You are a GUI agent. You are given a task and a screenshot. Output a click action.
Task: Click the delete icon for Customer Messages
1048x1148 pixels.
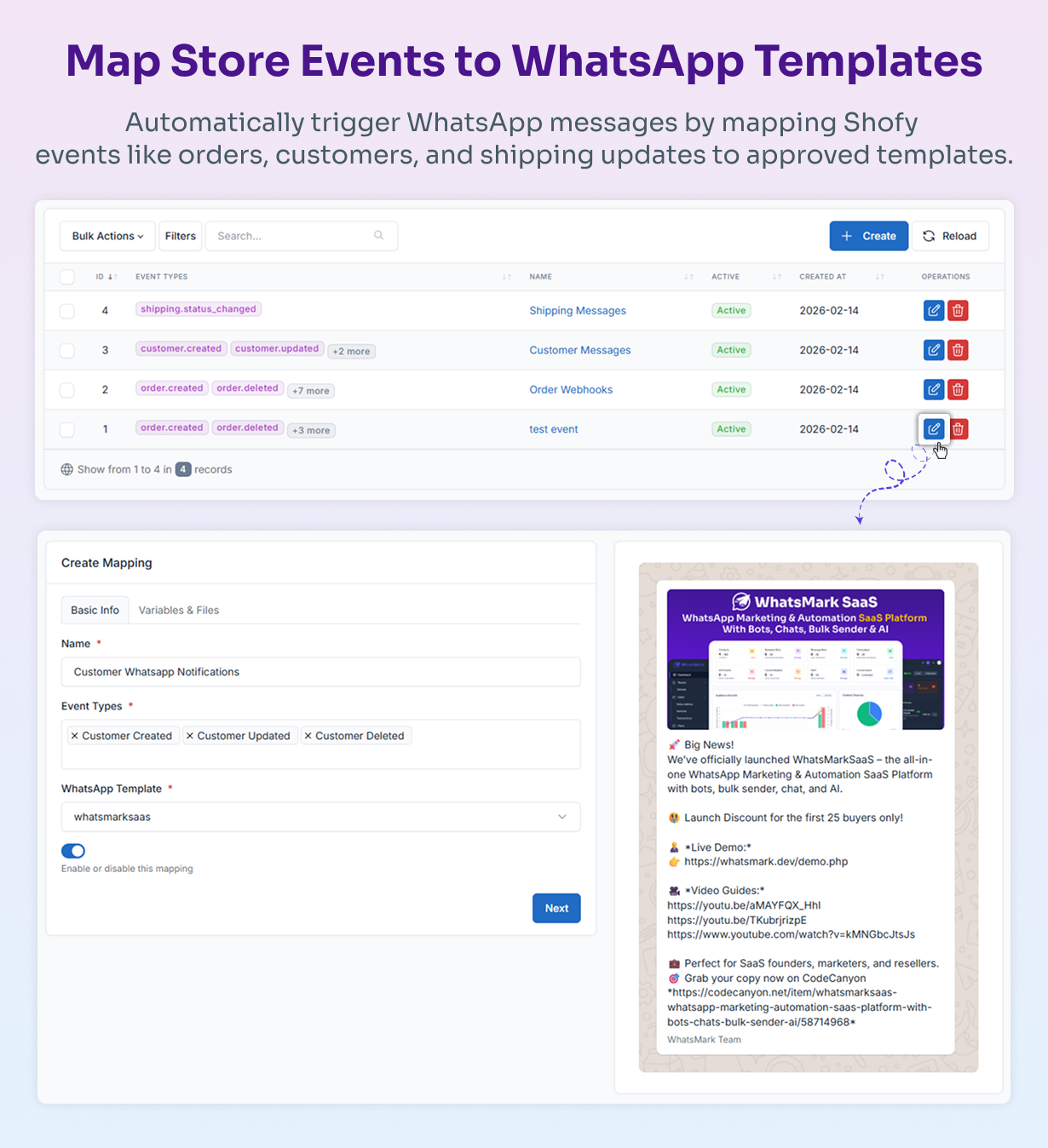pyautogui.click(x=958, y=350)
